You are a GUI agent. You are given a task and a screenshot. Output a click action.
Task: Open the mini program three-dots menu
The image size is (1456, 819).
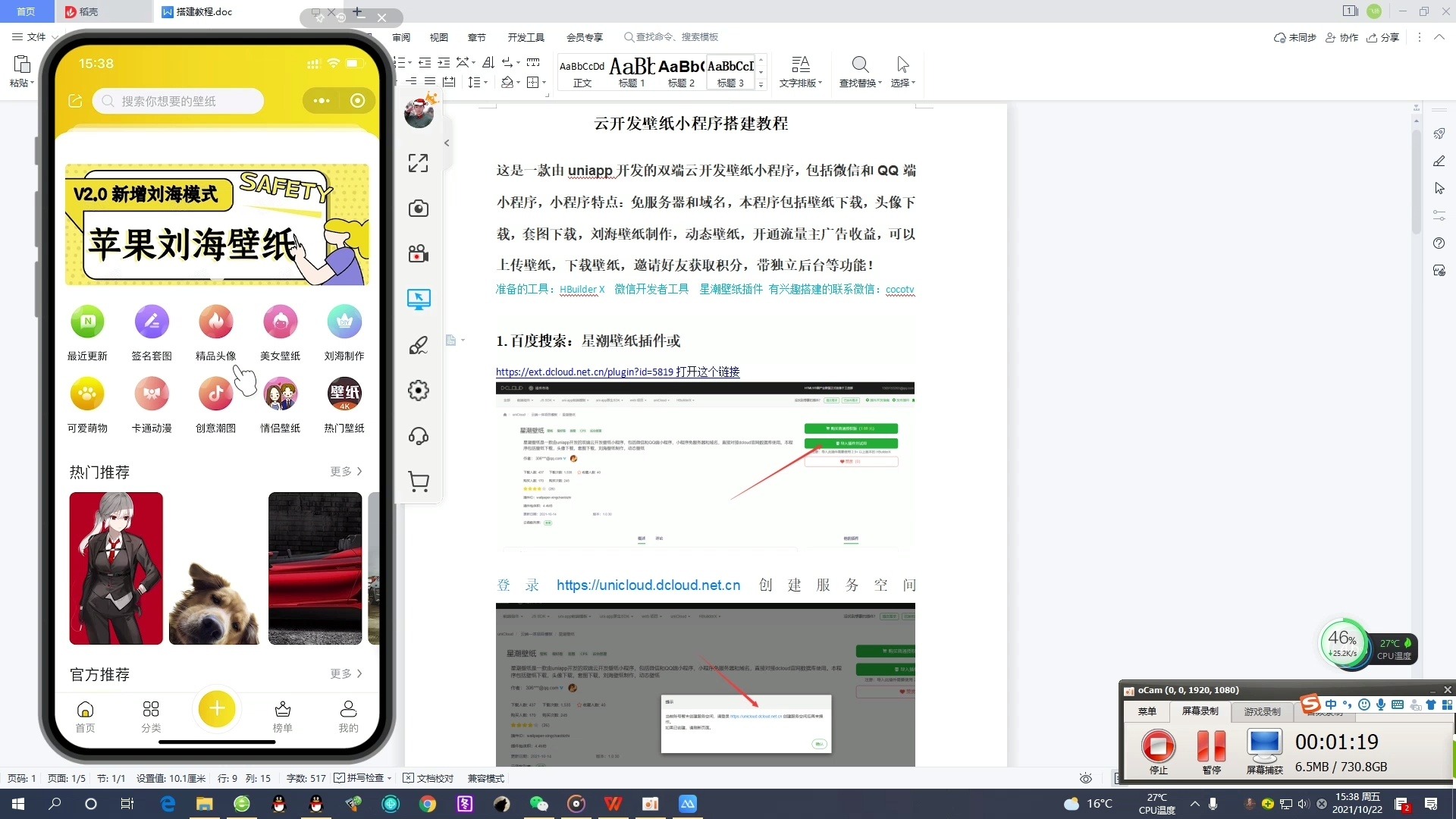[x=322, y=101]
